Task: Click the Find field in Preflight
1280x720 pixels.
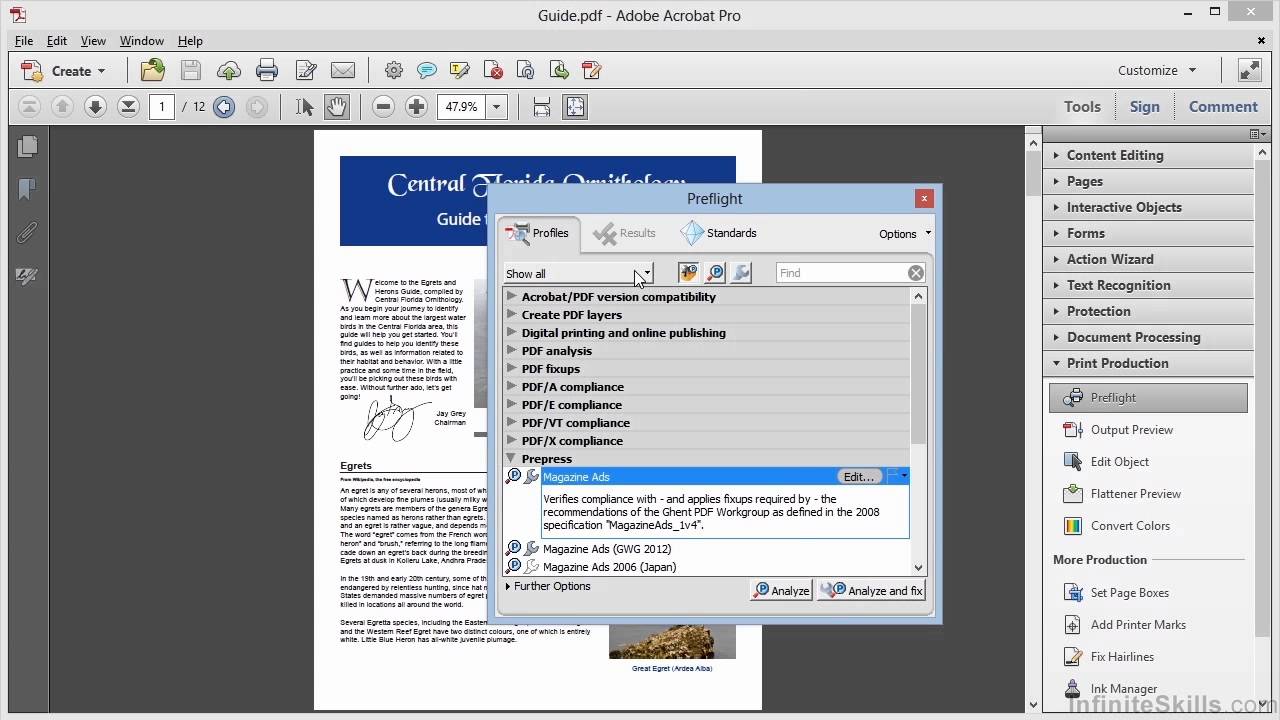Action: [841, 273]
